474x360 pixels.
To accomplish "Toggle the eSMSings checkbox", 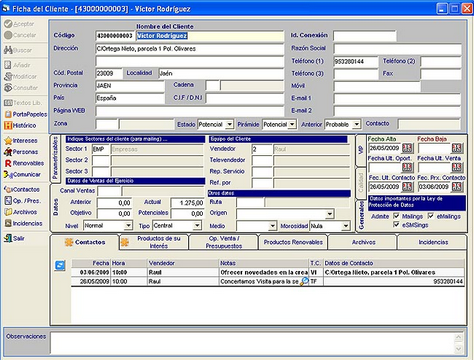I will point(396,225).
